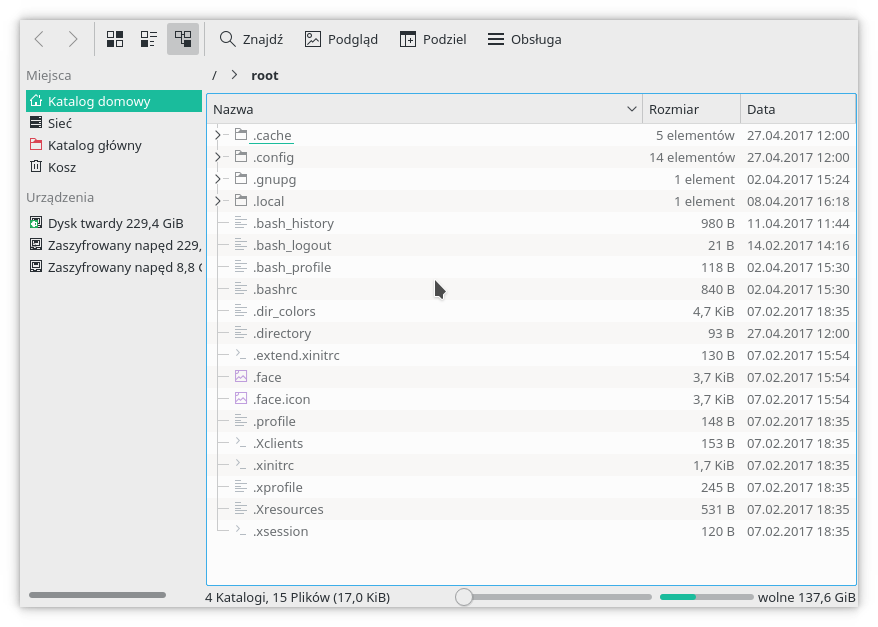
Task: Click the free disk space bar
Action: pyautogui.click(x=707, y=597)
